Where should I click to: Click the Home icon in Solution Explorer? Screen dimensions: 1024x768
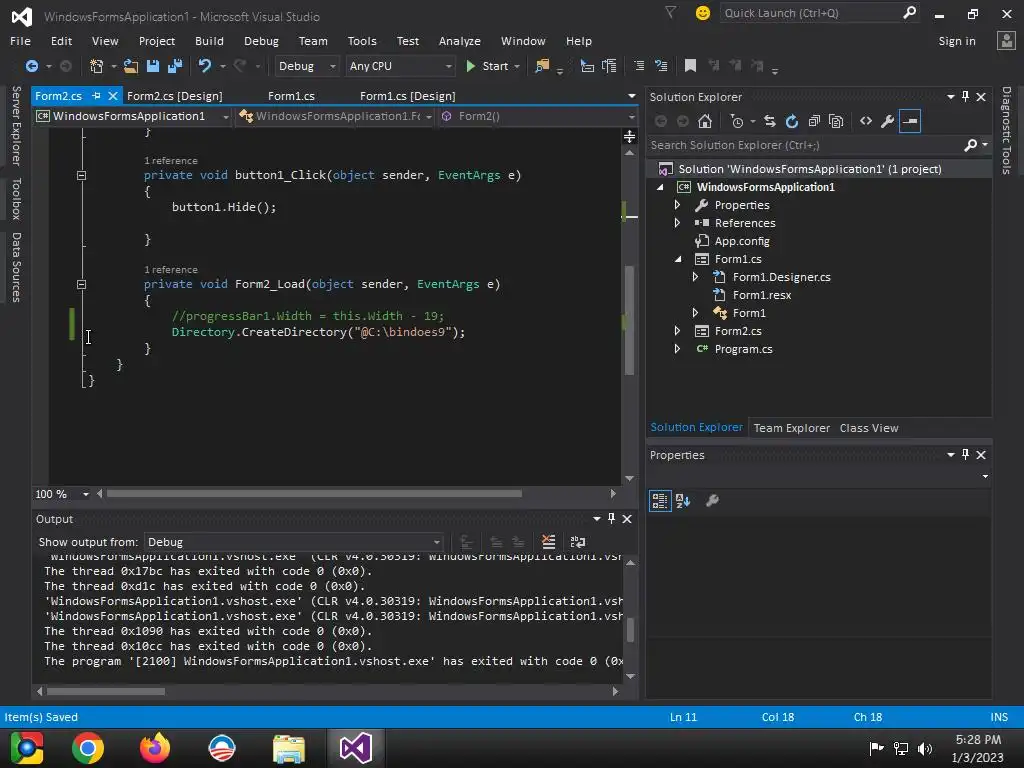tap(705, 121)
